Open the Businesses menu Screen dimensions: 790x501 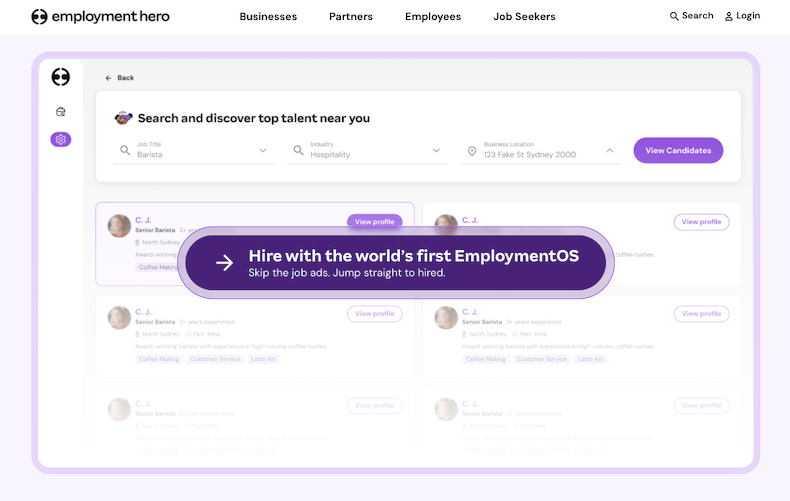[x=268, y=17]
